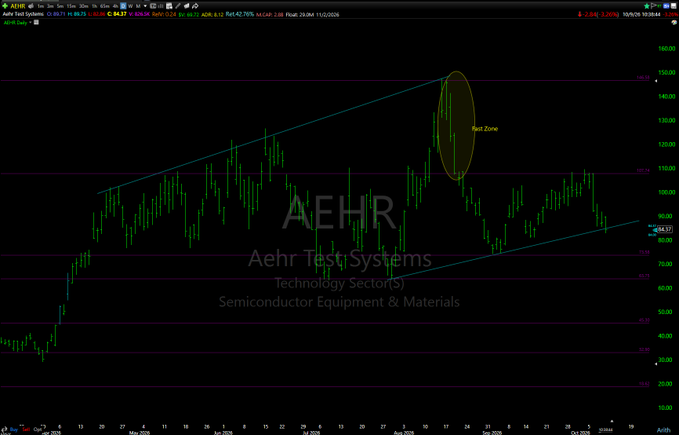Switch to the 5m timeframe

coord(60,6)
